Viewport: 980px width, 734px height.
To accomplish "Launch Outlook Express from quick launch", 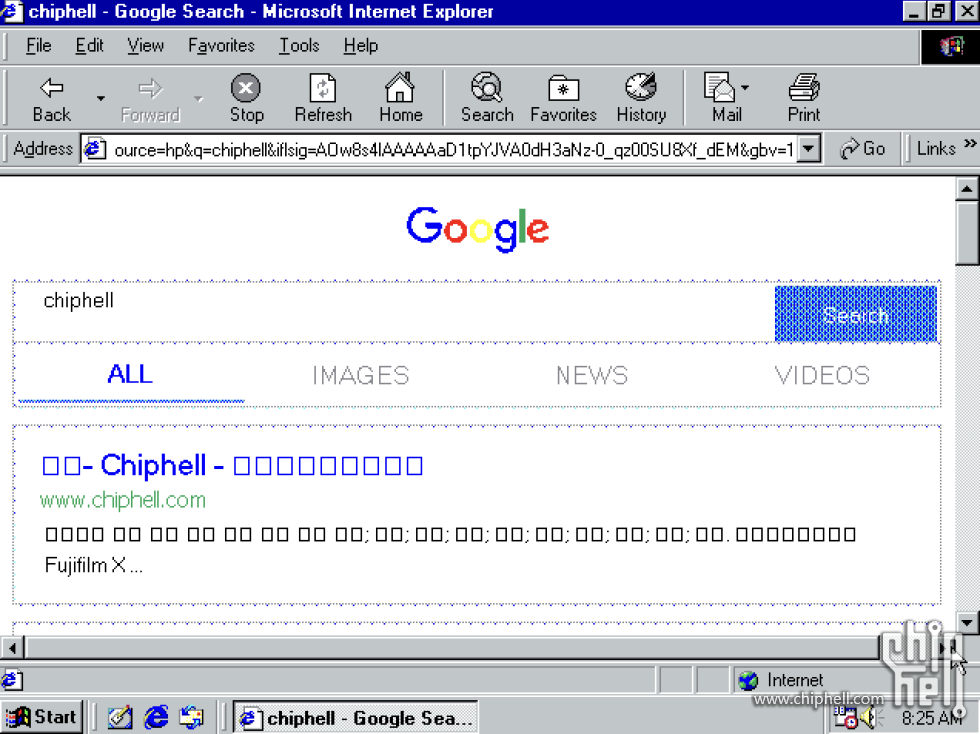I will (x=191, y=717).
